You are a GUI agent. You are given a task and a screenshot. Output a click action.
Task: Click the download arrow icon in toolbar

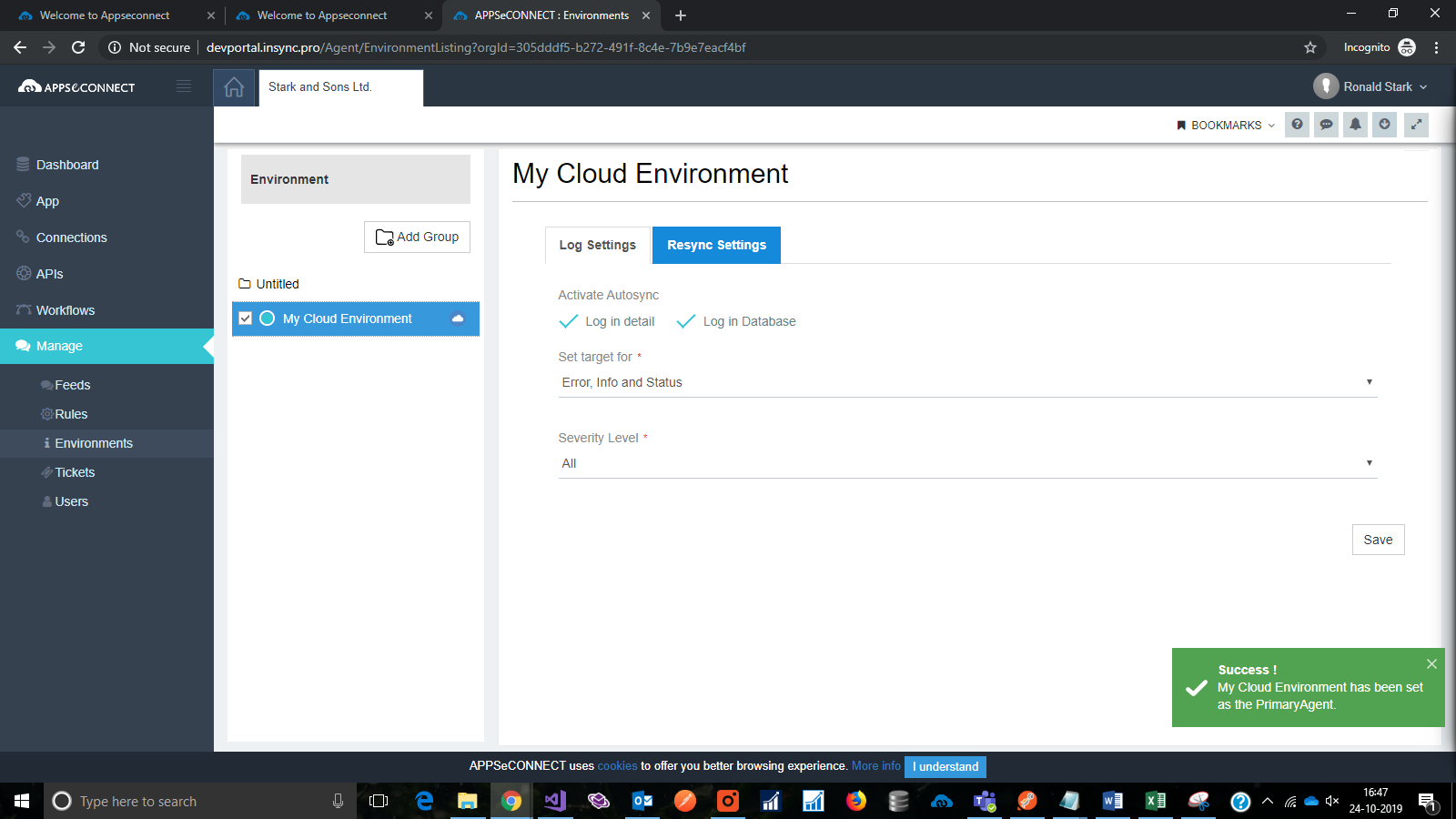click(x=1385, y=125)
